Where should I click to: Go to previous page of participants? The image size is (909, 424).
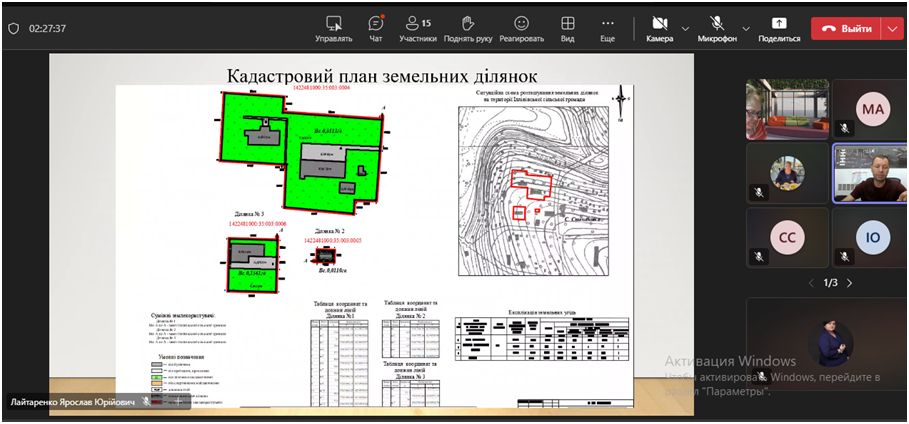tap(810, 283)
